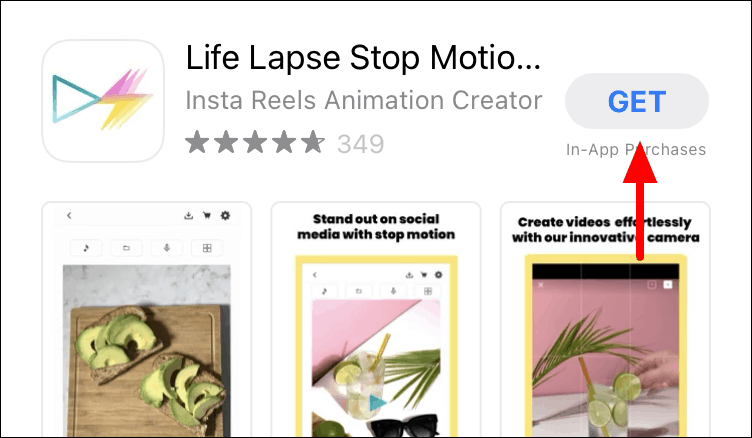Click the Life Lapse Stop Motion title
This screenshot has width=752, height=438.
click(x=363, y=58)
